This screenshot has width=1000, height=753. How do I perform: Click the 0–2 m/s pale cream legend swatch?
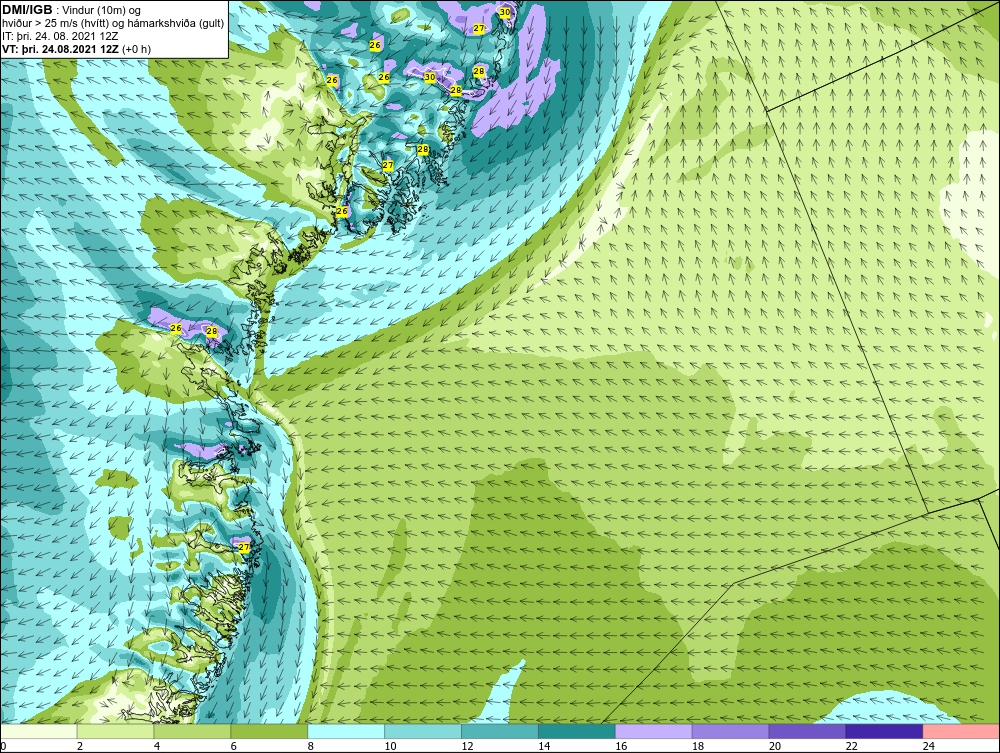click(38, 731)
